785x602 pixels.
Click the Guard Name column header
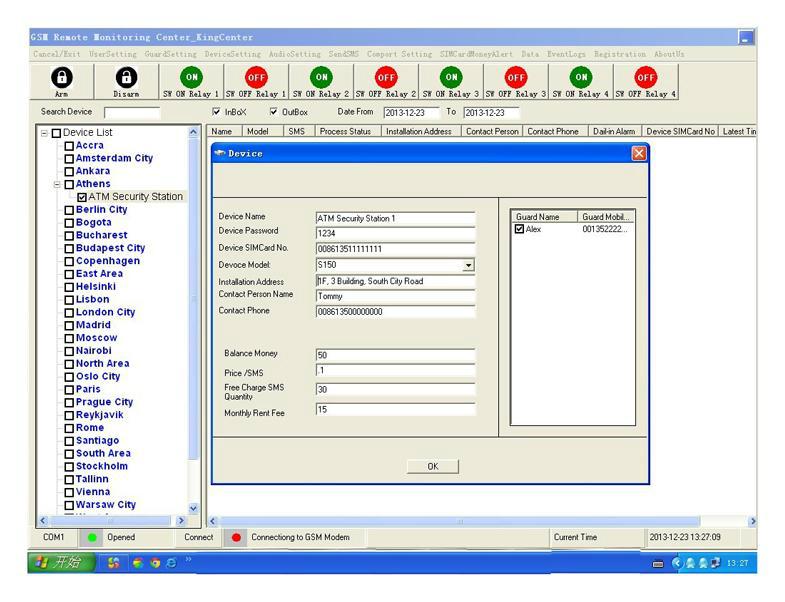tap(544, 217)
